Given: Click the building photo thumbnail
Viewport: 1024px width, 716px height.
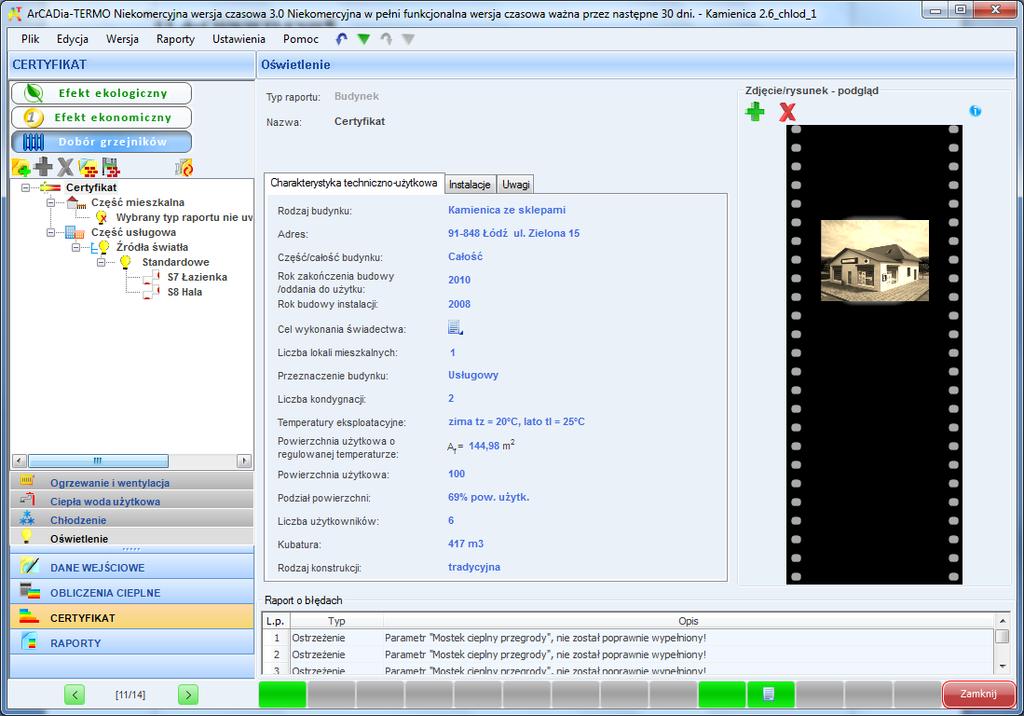Looking at the screenshot, I should click(874, 260).
